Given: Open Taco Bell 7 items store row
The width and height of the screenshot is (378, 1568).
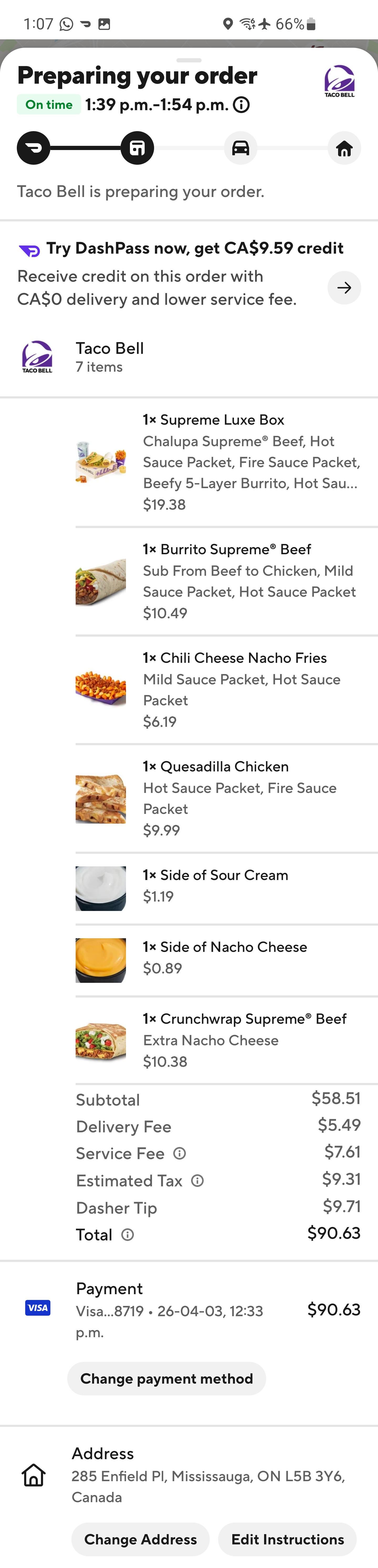Looking at the screenshot, I should [109, 357].
